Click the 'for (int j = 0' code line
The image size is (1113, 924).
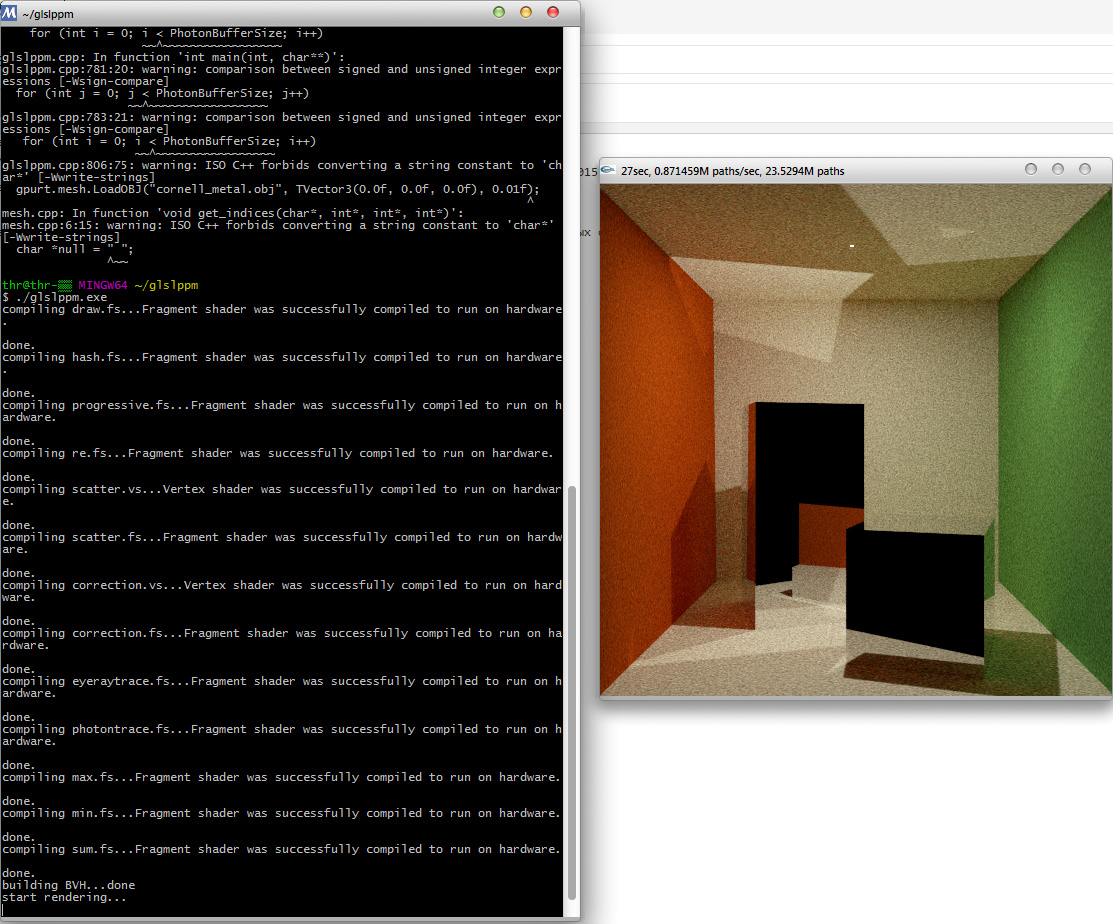pyautogui.click(x=162, y=93)
